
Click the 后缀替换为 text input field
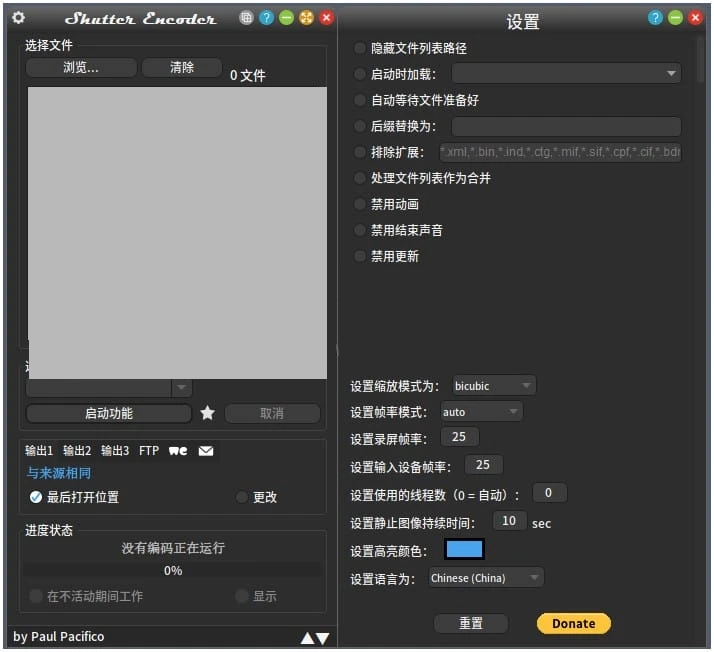click(566, 126)
